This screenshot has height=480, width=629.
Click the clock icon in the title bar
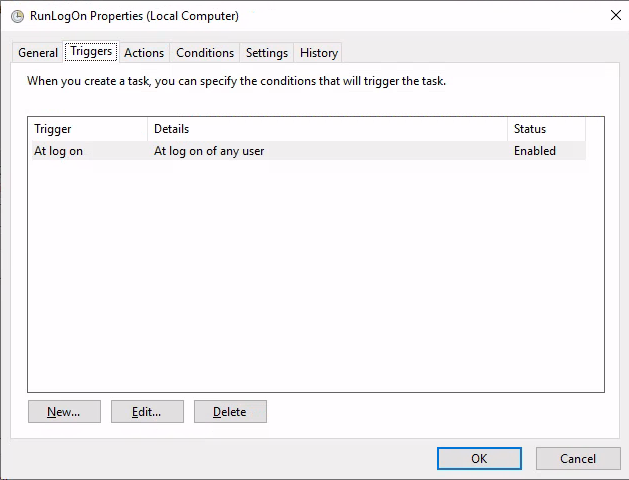[x=17, y=16]
